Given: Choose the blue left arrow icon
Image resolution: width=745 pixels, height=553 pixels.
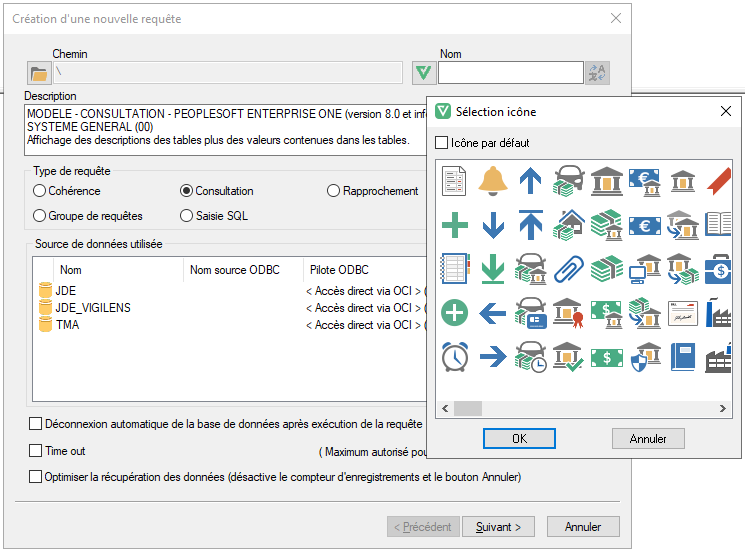Looking at the screenshot, I should (492, 313).
